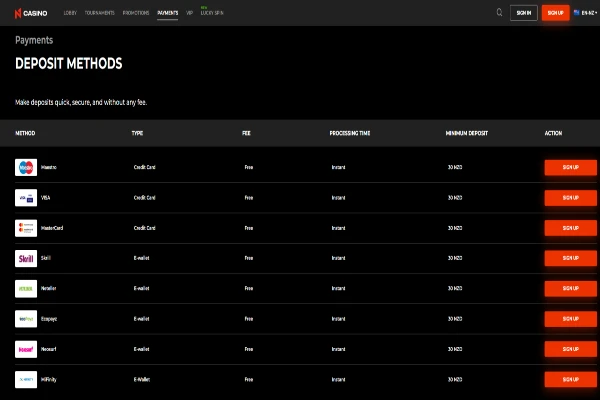This screenshot has width=600, height=400.
Task: Open the Lobby menu item
Action: 70,13
